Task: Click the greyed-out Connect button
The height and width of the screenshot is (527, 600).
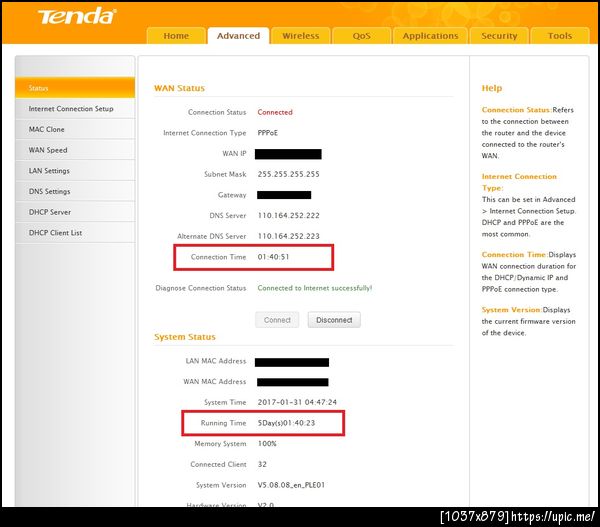Action: click(277, 320)
